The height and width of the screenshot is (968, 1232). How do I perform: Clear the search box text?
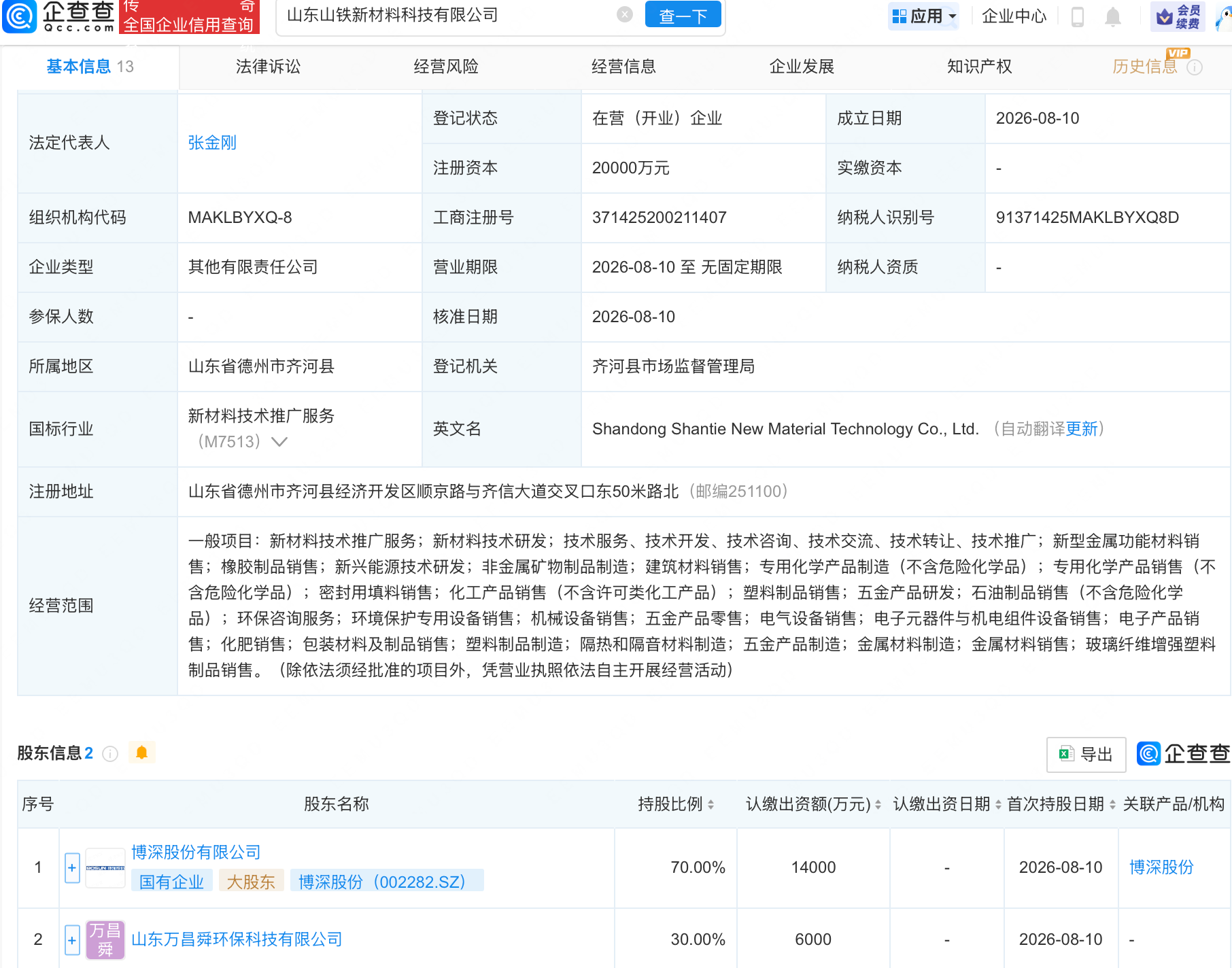(624, 15)
